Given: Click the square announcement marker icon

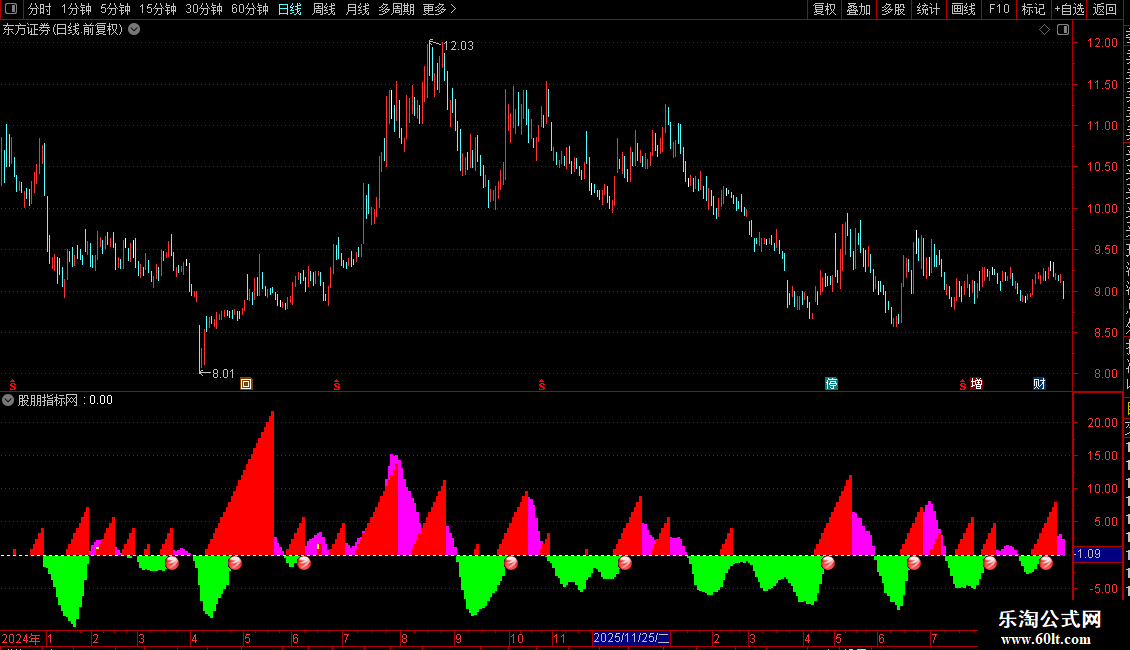Looking at the screenshot, I should click(246, 383).
